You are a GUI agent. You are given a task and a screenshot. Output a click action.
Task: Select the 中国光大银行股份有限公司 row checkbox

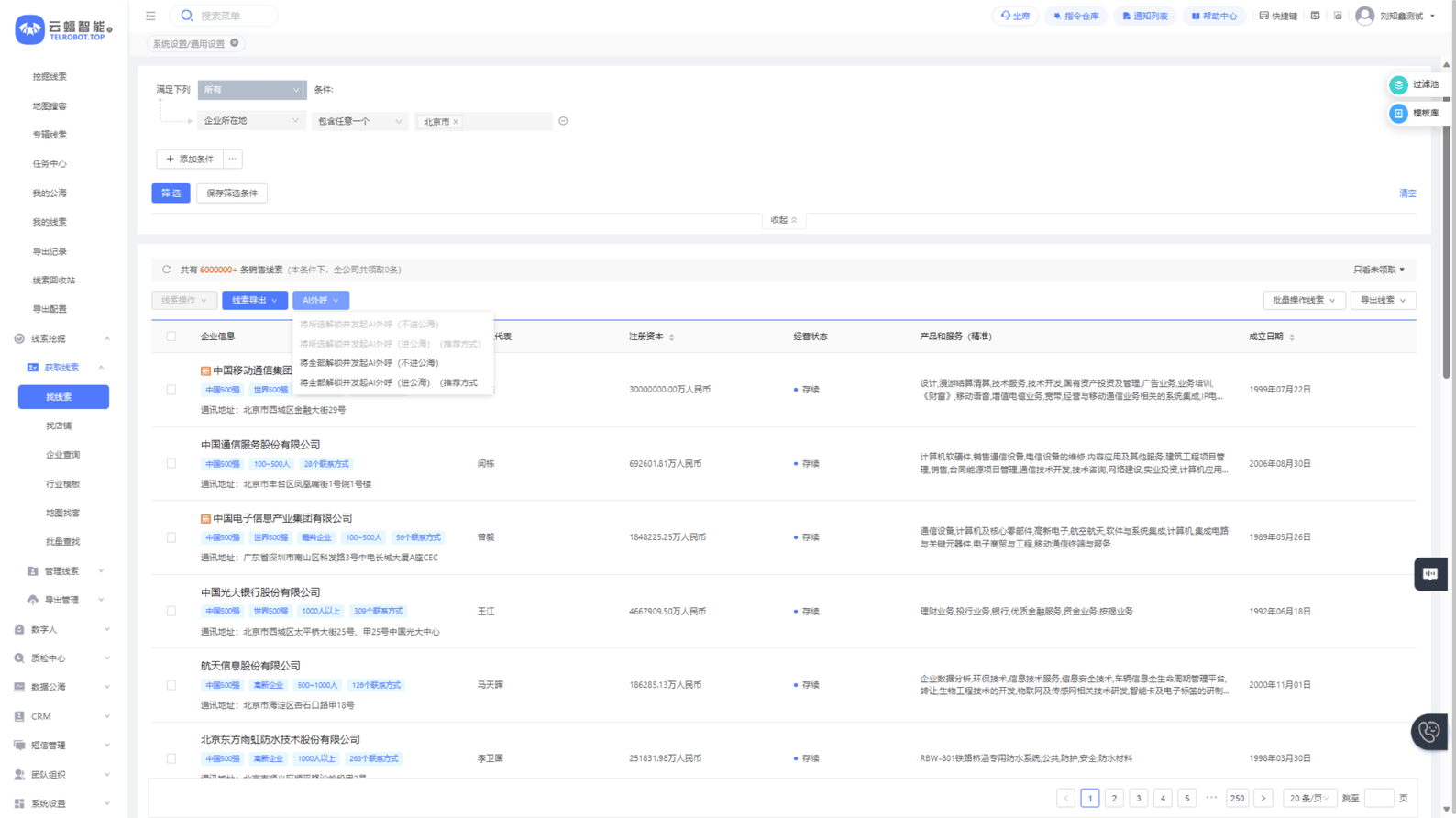click(171, 612)
